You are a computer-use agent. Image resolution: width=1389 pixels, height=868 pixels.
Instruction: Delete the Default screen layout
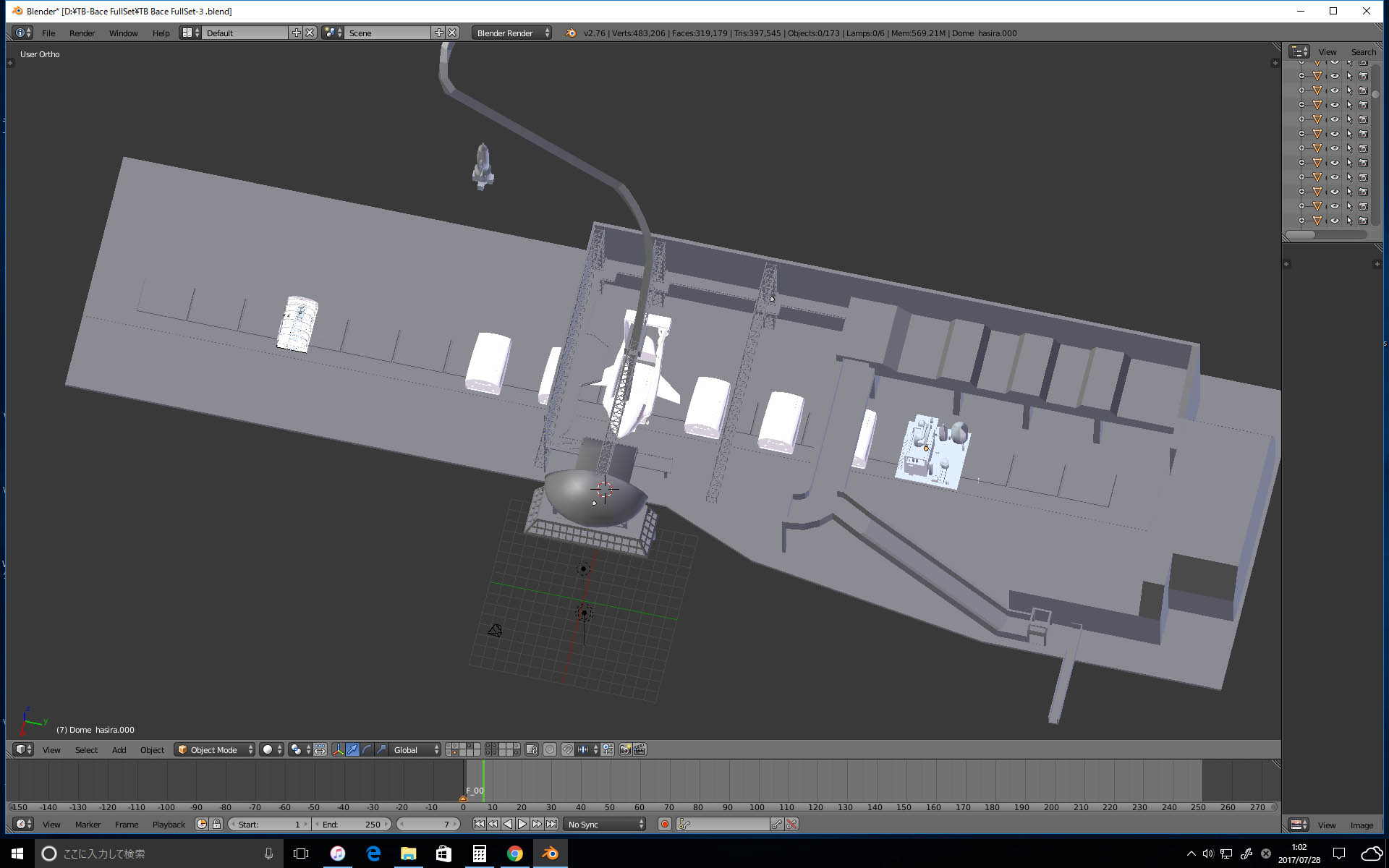click(x=310, y=33)
